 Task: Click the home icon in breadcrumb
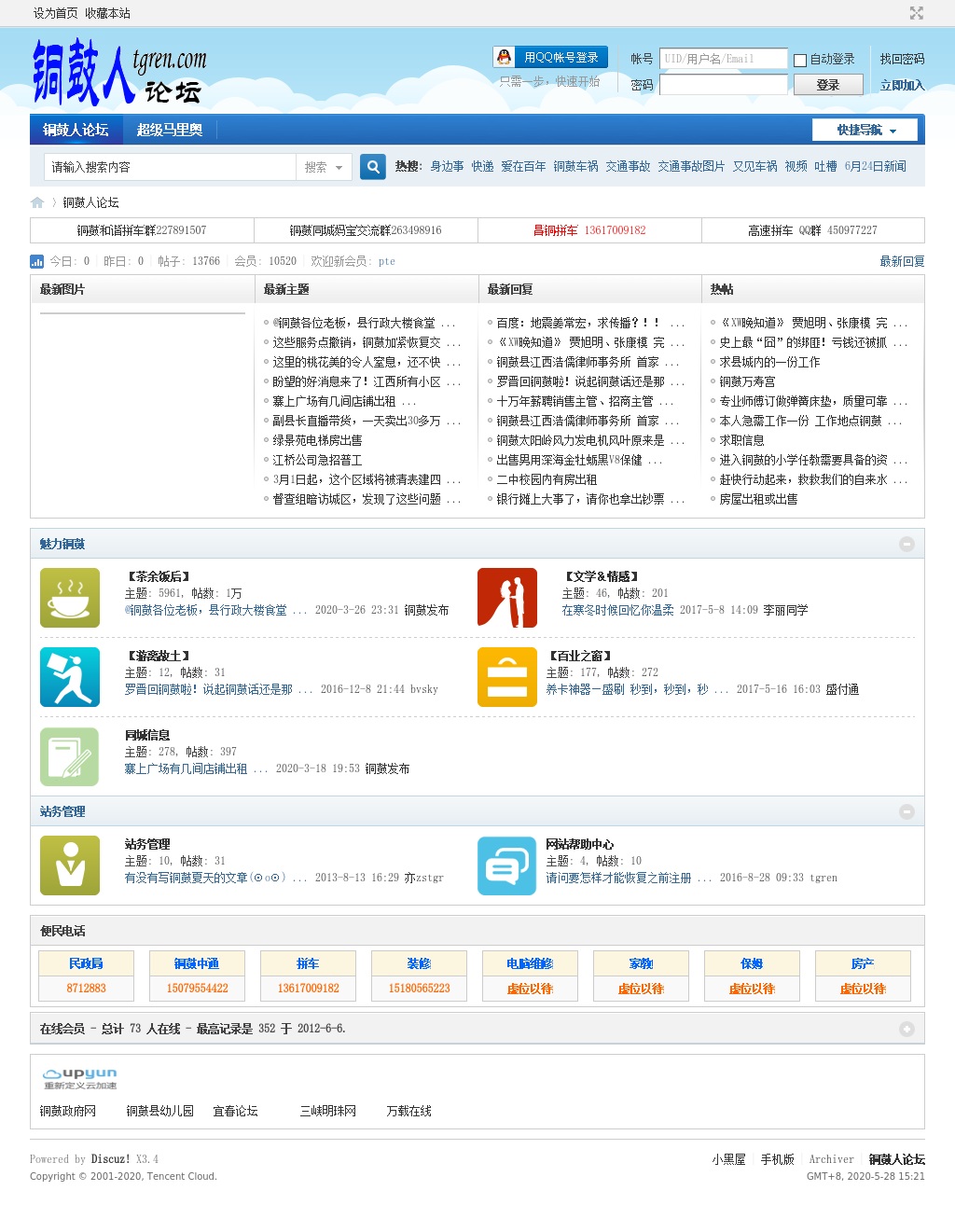click(37, 202)
